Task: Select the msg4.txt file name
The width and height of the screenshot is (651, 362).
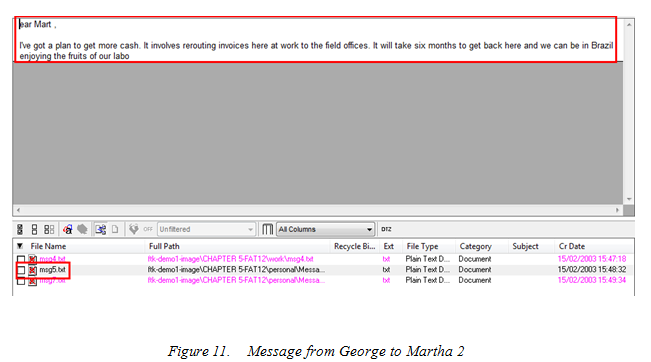Action: pyautogui.click(x=52, y=259)
